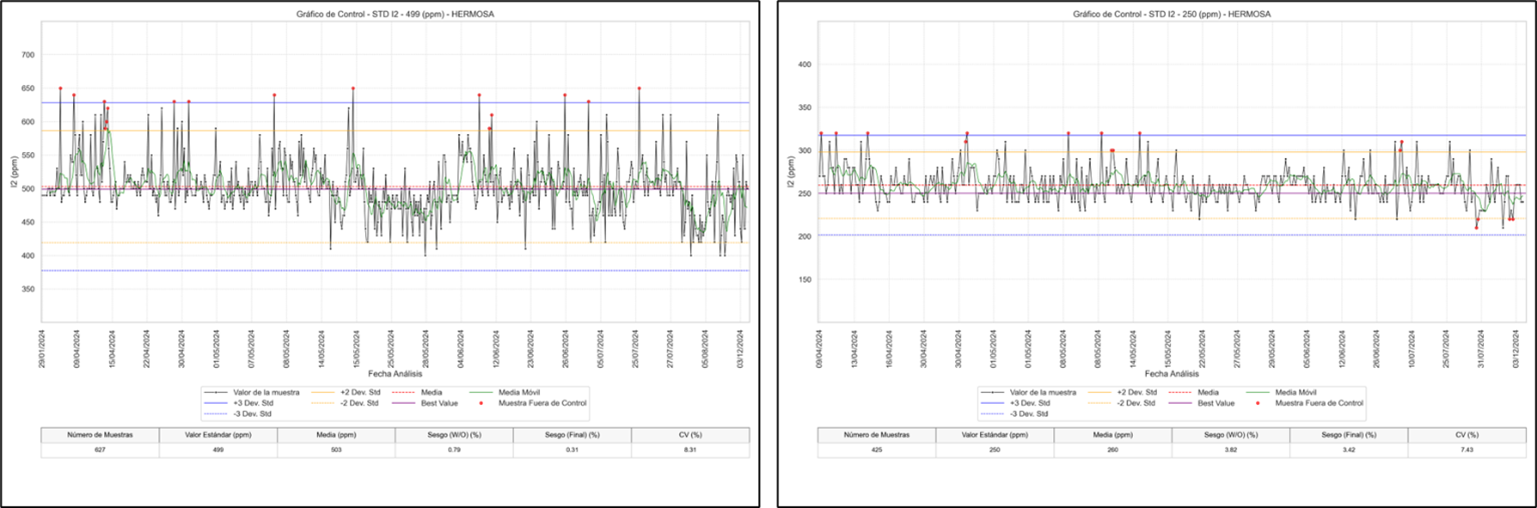1537x508 pixels.
Task: Click '+3 Dev. Std' legend line in left chart
Action: (x=214, y=403)
